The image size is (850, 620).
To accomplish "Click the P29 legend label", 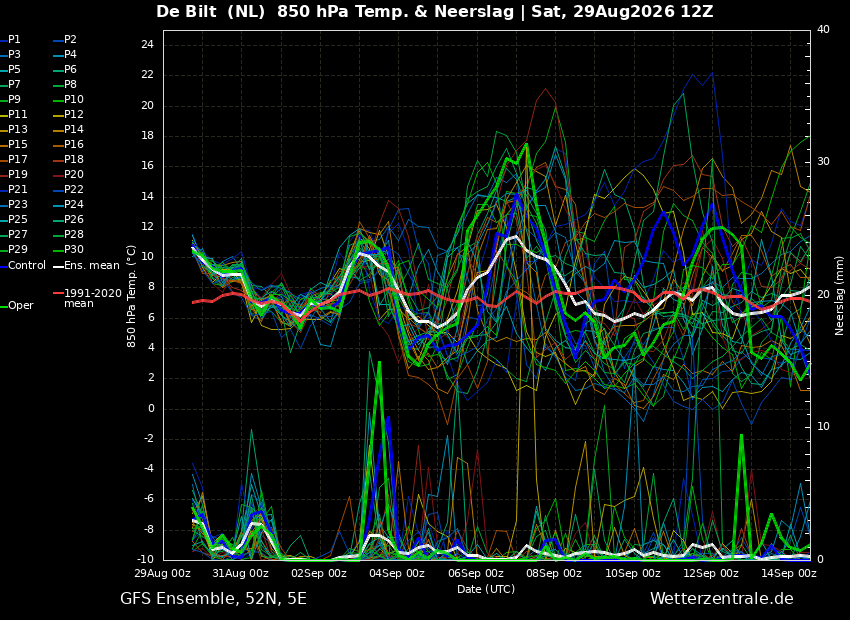I will click(x=14, y=249).
